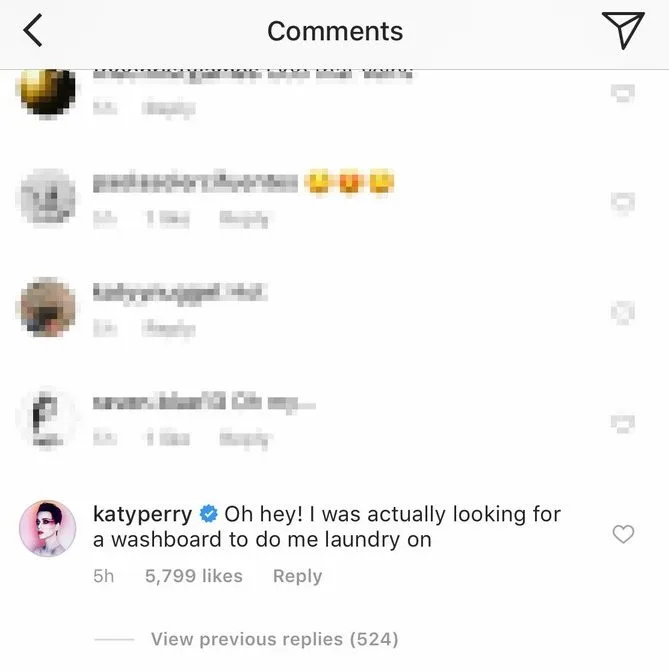Reply to katyperry's comment
669x672 pixels.
(x=297, y=576)
